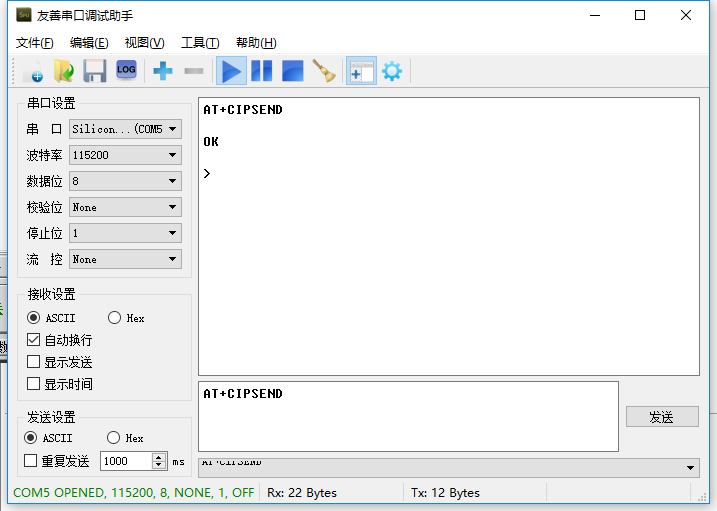Screen dimensions: 717x511
Task: Click the blue stop square icon
Action: click(293, 71)
